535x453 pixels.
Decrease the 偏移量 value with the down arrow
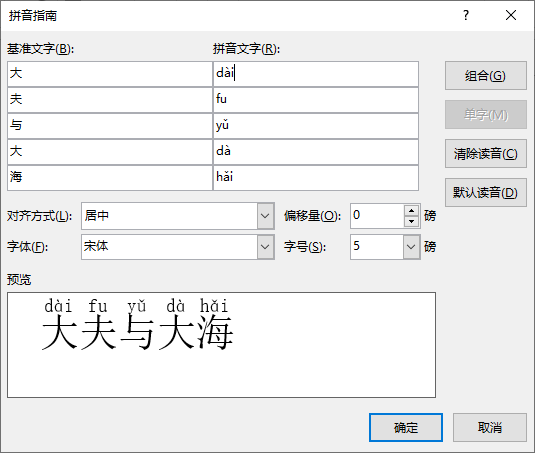coord(411,221)
